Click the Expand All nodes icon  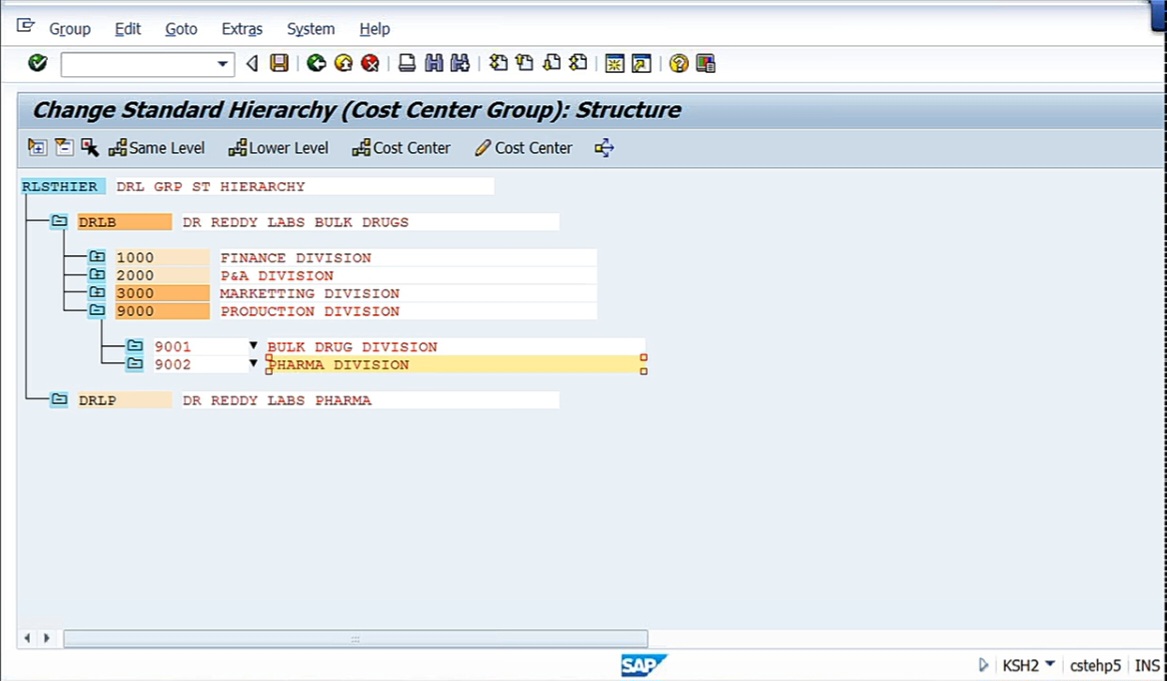tap(36, 147)
